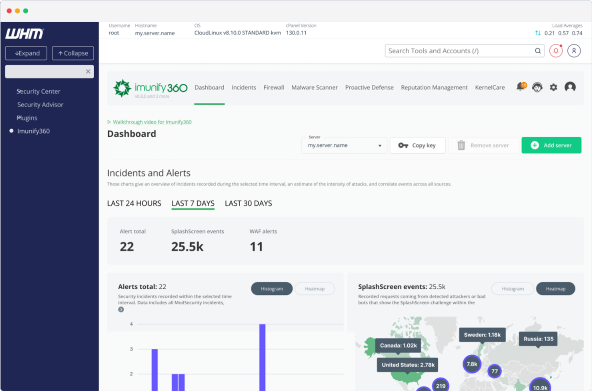Click the info icon under Alerts total

click(121, 309)
